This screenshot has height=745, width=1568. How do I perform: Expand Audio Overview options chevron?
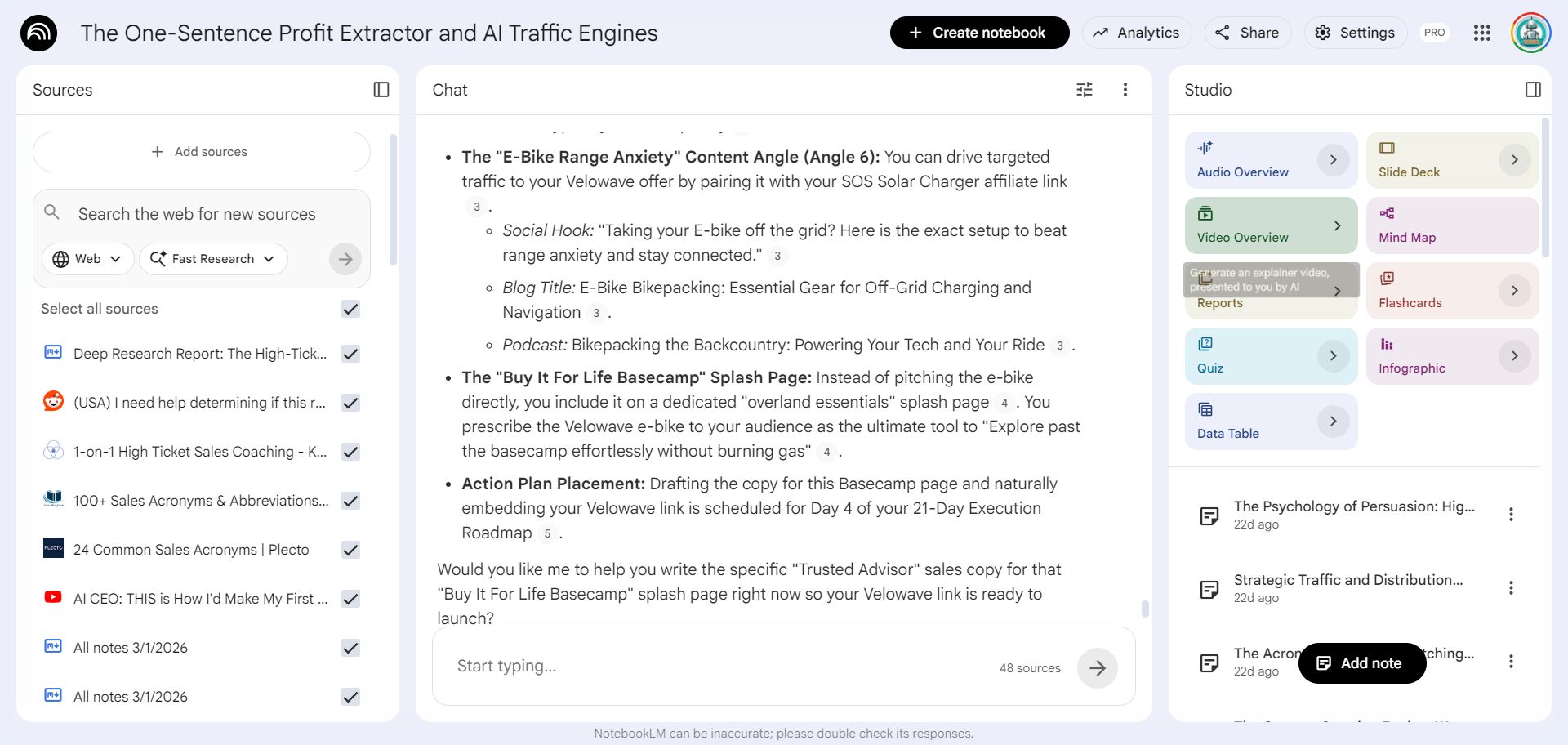pos(1333,160)
